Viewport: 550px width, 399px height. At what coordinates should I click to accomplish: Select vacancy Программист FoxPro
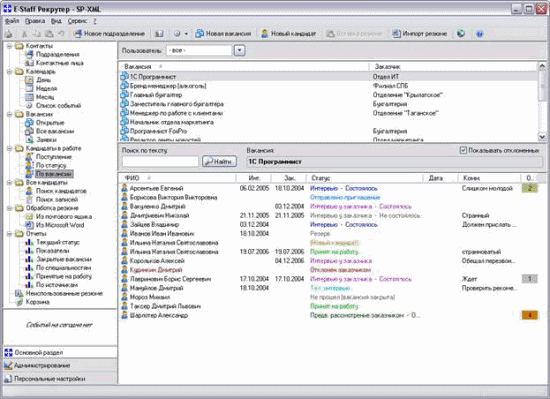point(328,131)
